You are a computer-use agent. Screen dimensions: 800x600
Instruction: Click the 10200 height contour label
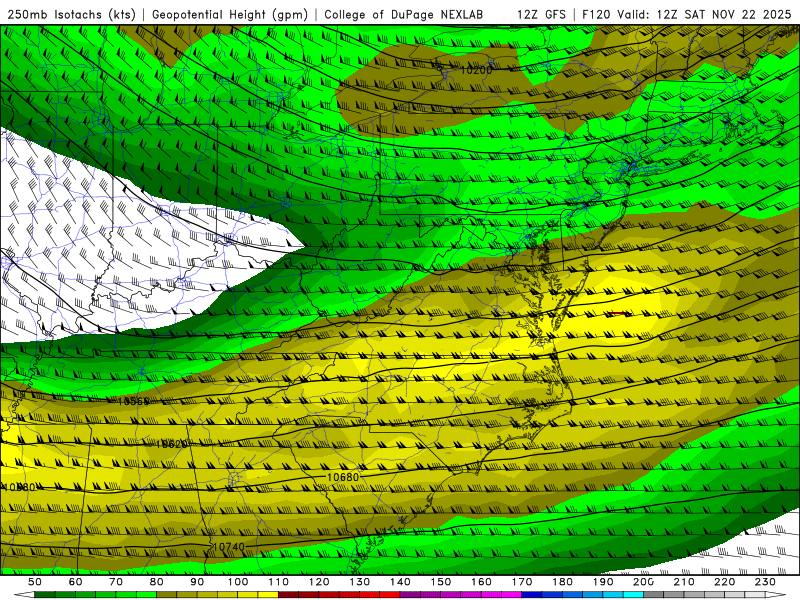point(477,70)
